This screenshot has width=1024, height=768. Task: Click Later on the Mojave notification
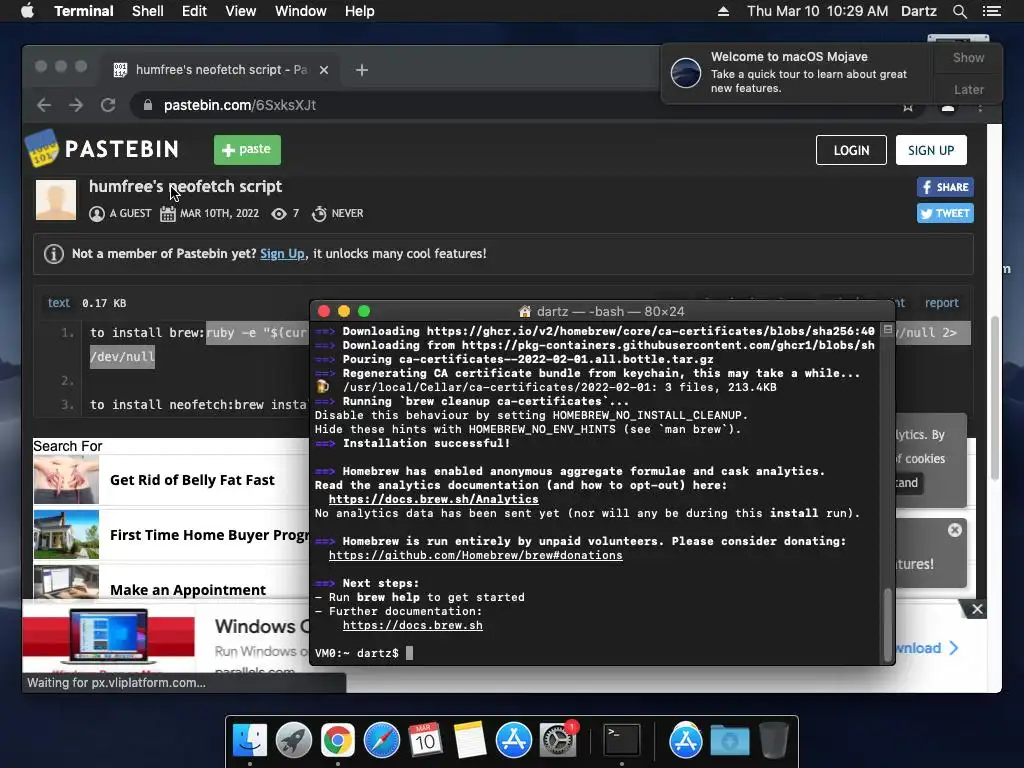click(x=968, y=89)
